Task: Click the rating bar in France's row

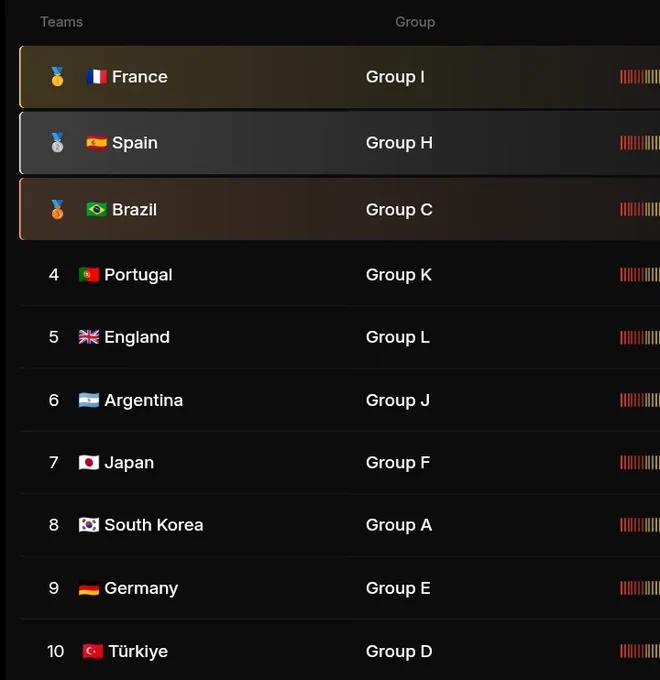Action: pyautogui.click(x=640, y=77)
